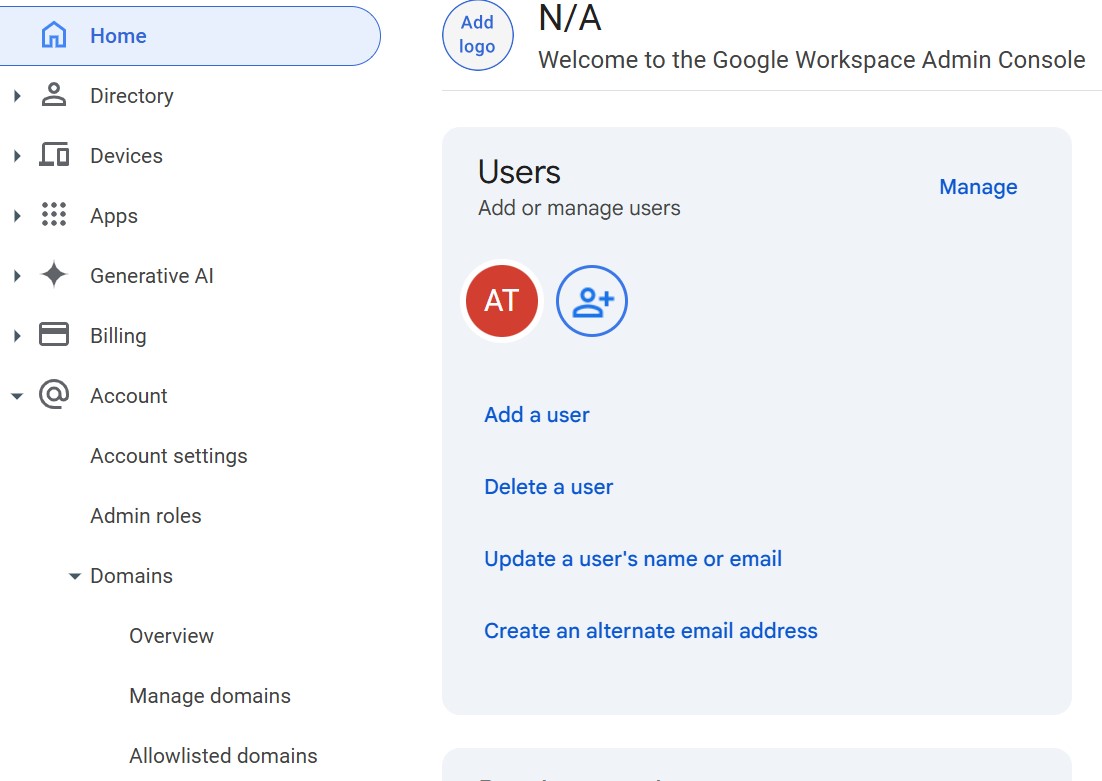Viewport: 1102px width, 781px height.
Task: Click the Add logo circle button
Action: (x=477, y=35)
